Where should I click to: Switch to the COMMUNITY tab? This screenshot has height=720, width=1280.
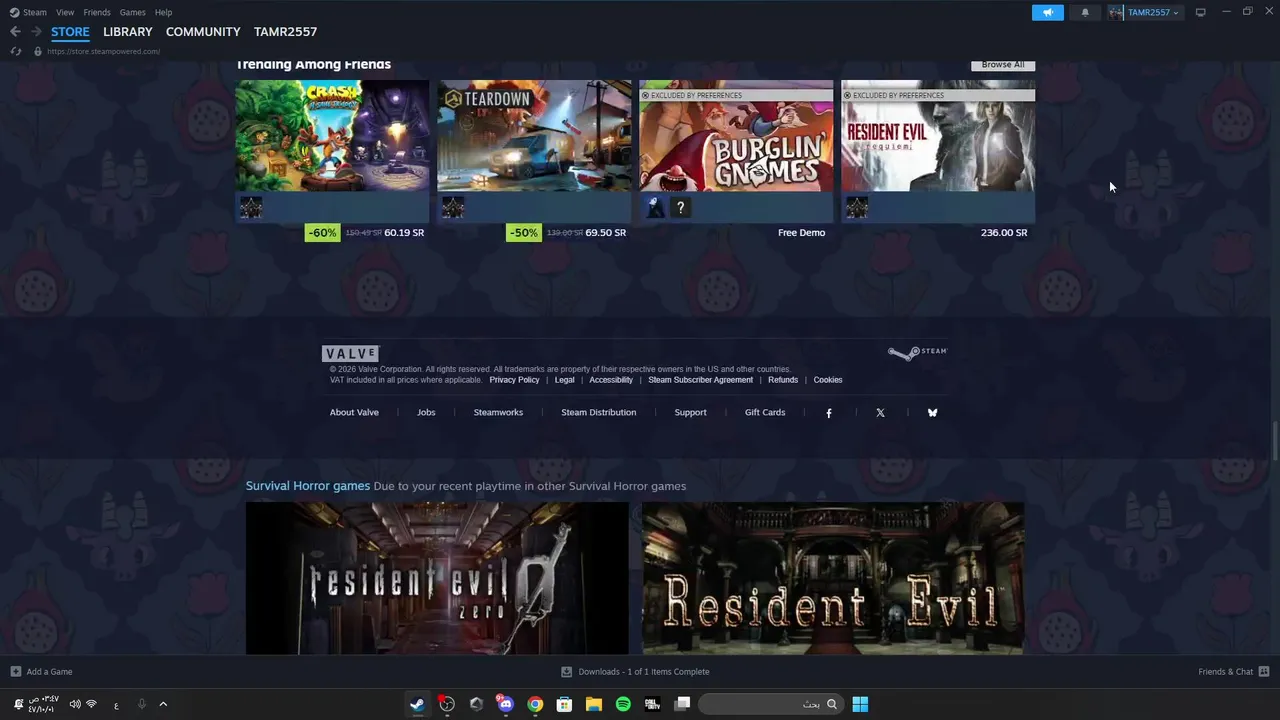pos(203,32)
